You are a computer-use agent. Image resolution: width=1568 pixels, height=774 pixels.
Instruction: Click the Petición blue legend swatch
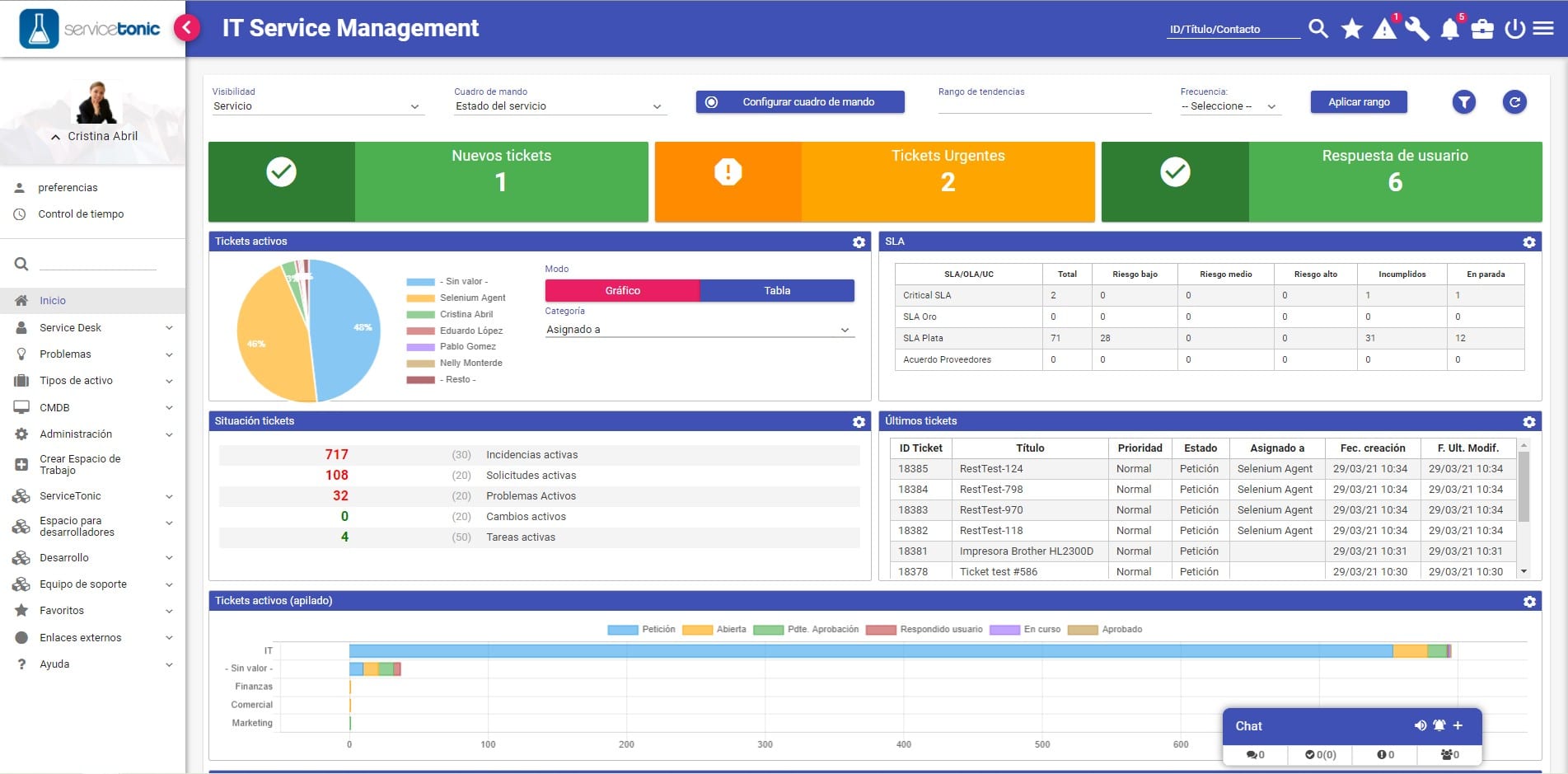click(x=622, y=630)
